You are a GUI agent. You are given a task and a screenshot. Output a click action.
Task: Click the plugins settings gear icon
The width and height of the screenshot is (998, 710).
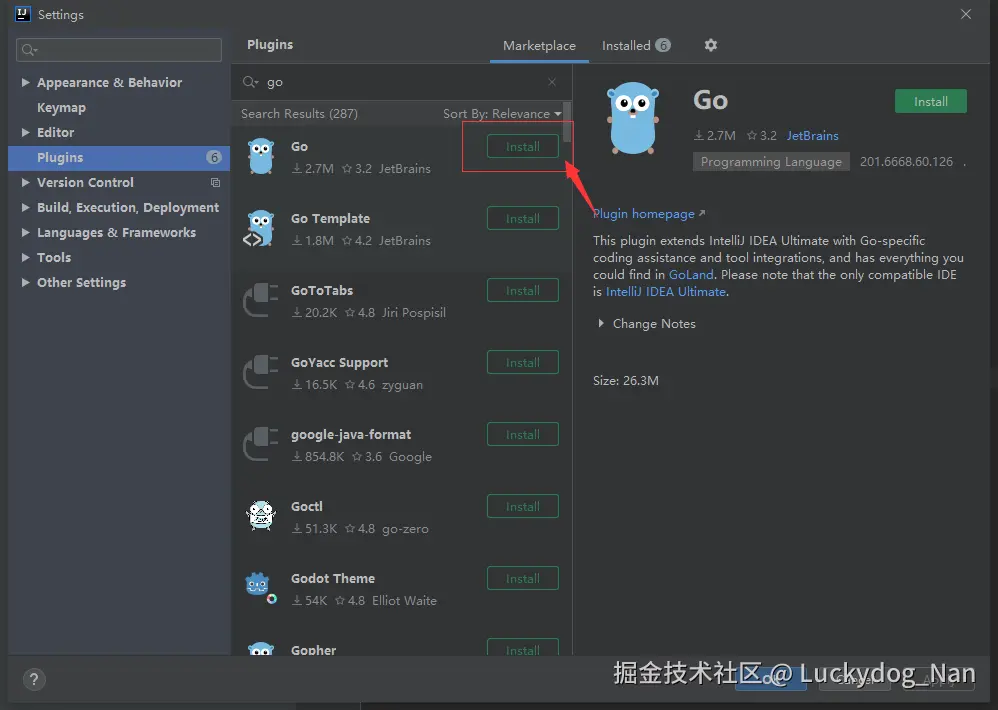coord(711,45)
